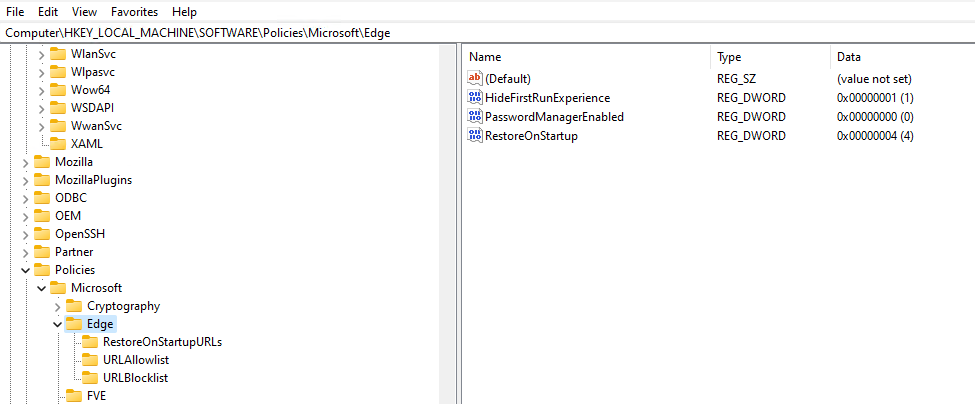Click the Mozilla key folder icon
Screen dimensions: 975x404
[41, 162]
